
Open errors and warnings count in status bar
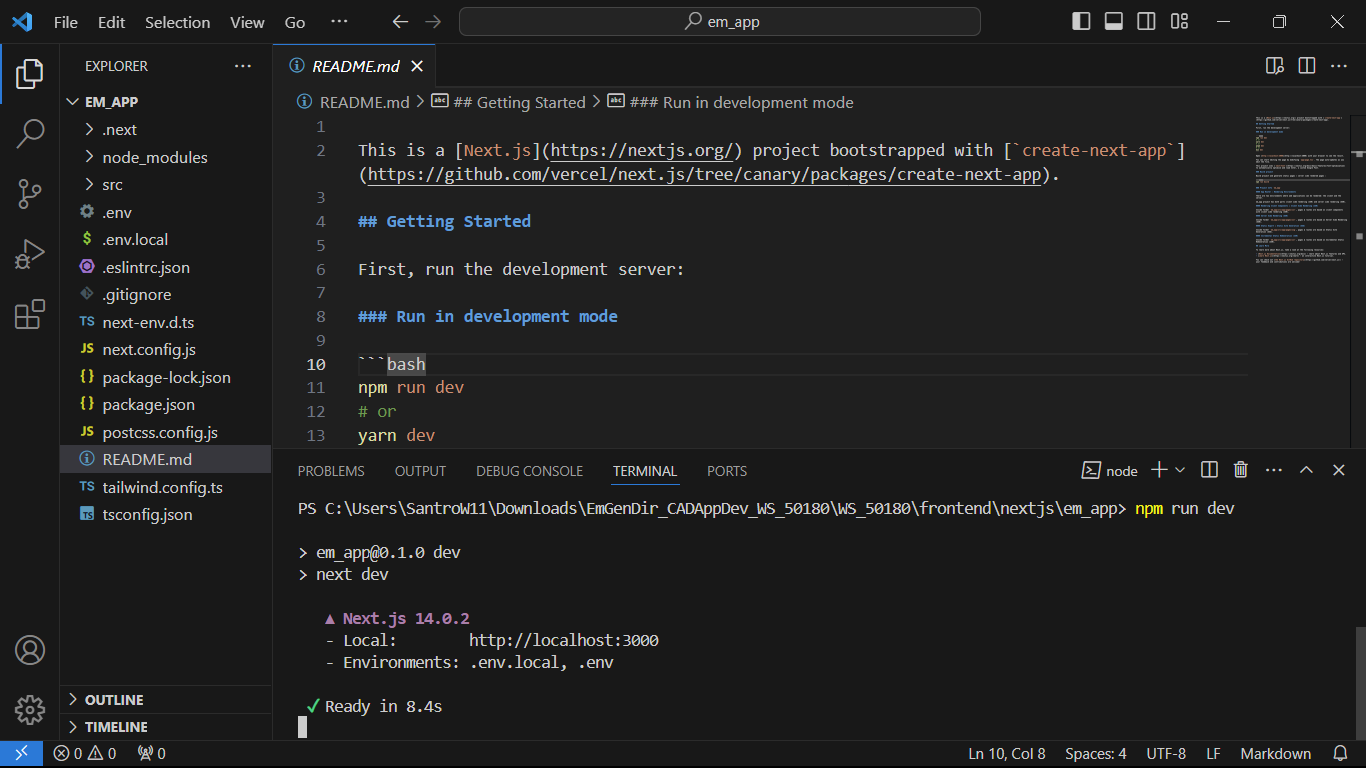tap(85, 753)
